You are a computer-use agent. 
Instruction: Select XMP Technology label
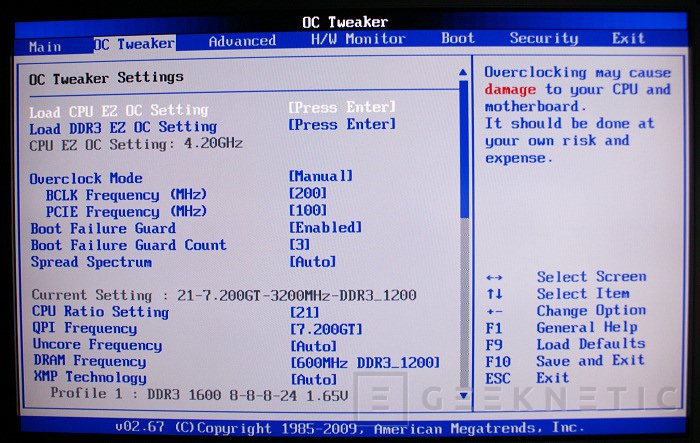[x=90, y=377]
